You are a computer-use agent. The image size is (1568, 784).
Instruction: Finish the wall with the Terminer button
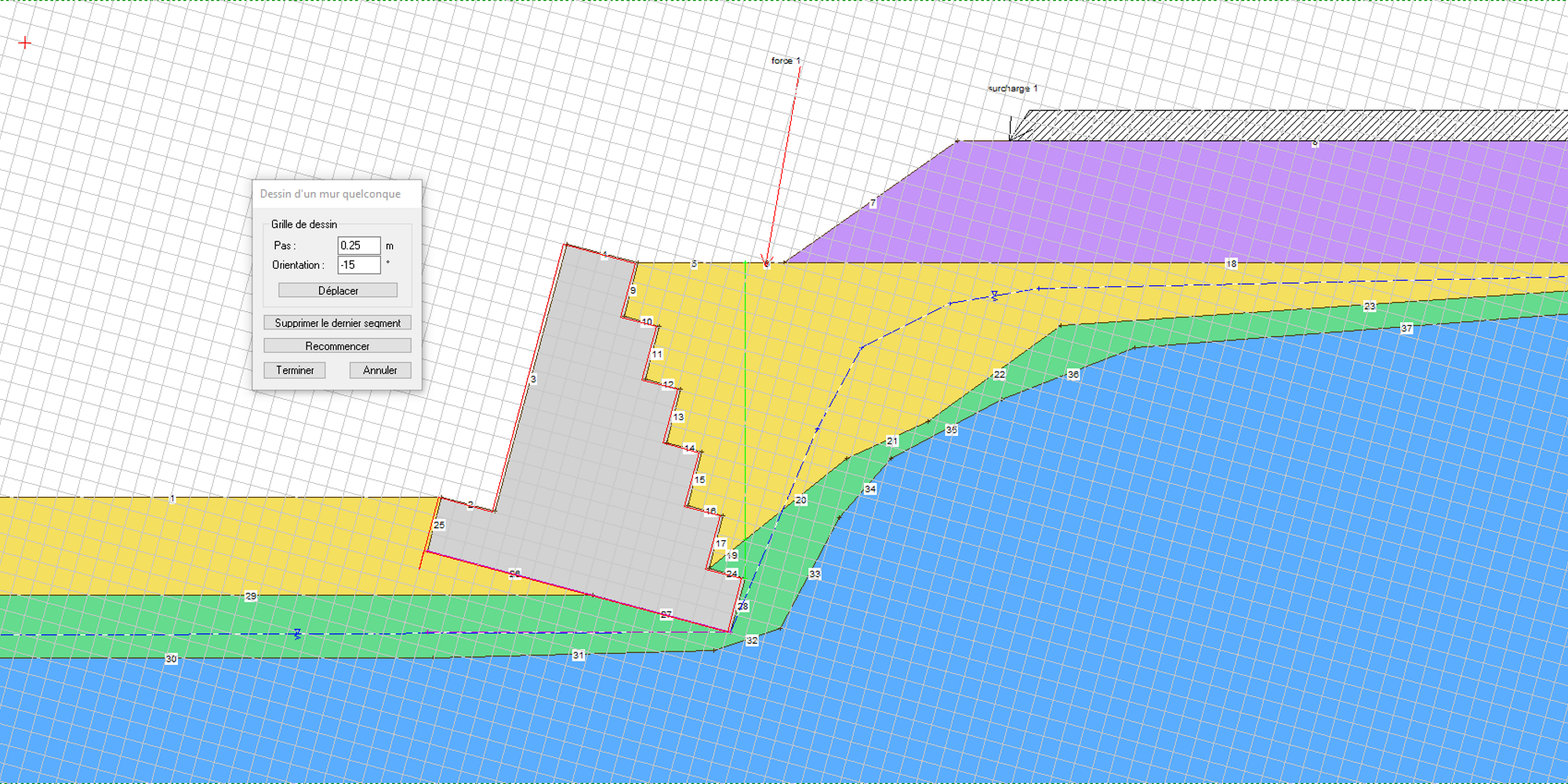pos(295,370)
